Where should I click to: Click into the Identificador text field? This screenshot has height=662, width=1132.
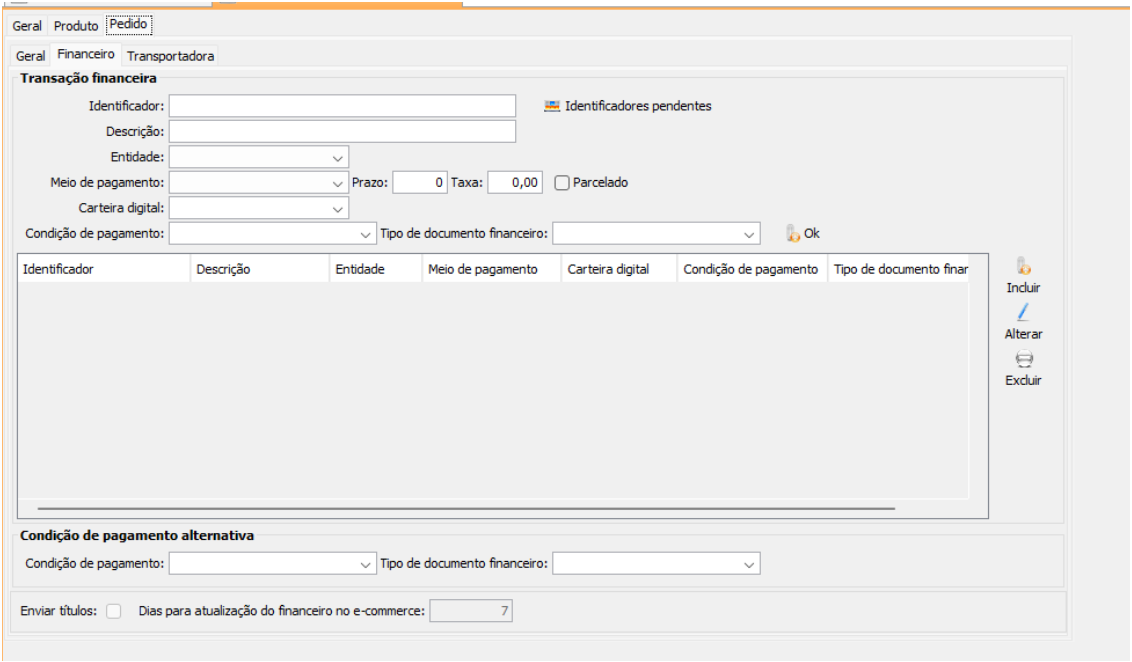tap(342, 106)
